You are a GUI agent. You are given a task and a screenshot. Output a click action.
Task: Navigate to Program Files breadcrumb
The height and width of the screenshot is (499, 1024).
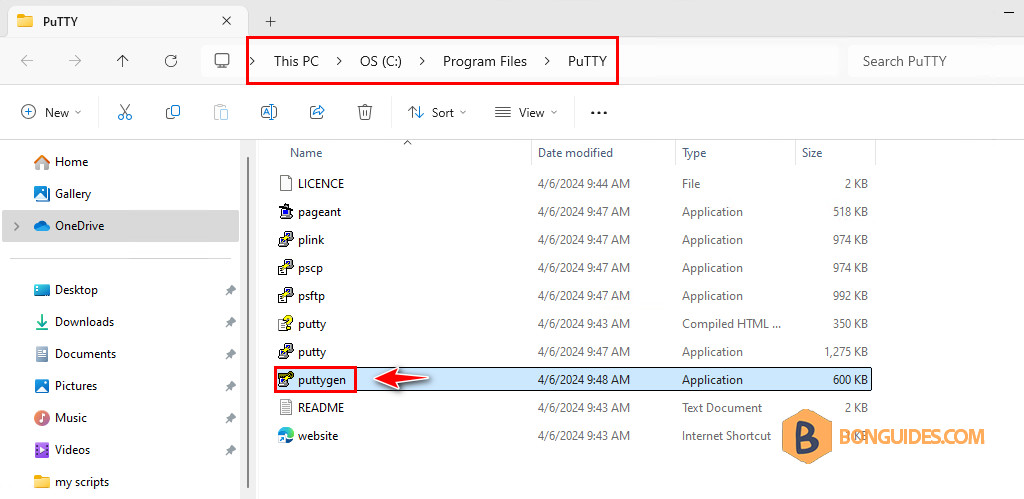(485, 61)
